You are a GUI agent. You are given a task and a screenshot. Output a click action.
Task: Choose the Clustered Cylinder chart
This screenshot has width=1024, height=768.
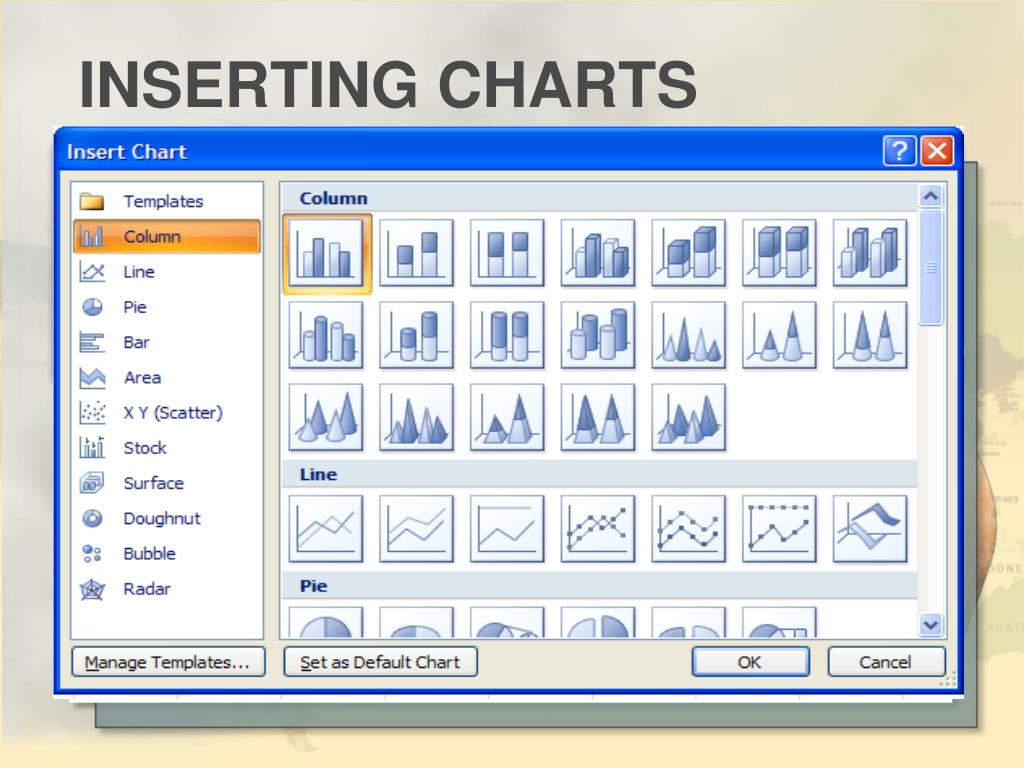pyautogui.click(x=326, y=335)
